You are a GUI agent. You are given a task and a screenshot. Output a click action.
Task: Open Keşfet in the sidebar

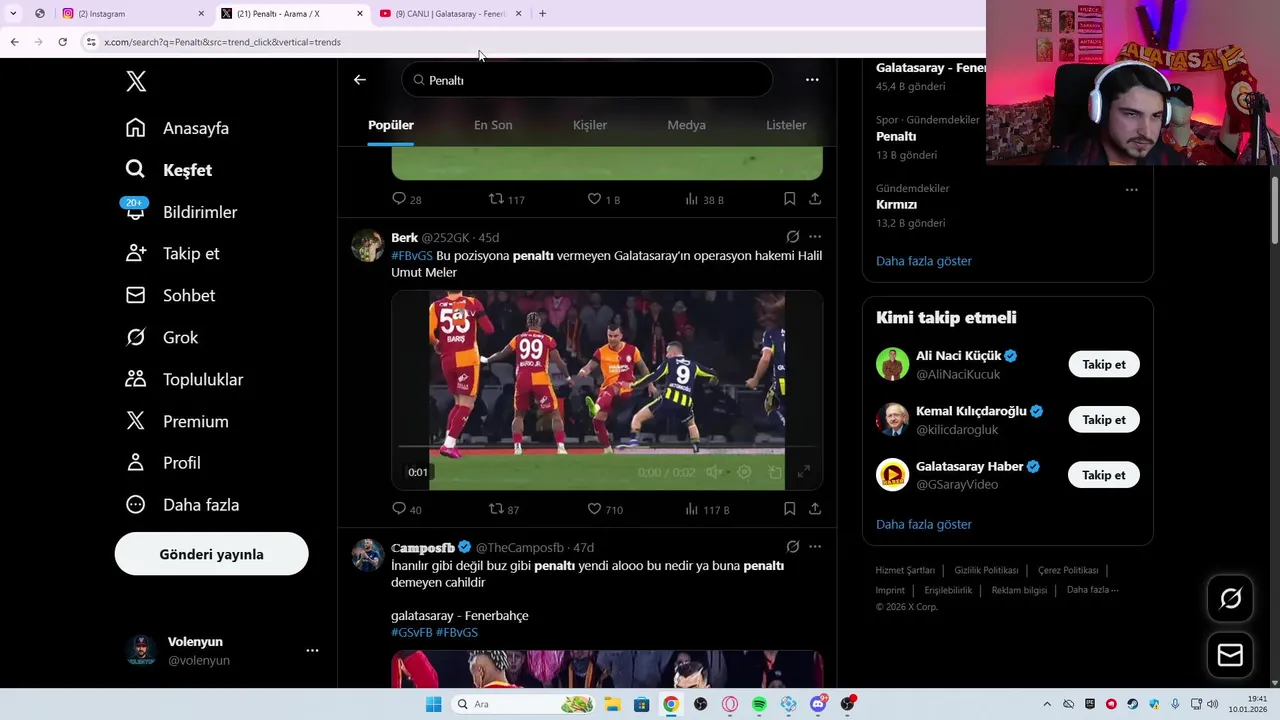[169, 170]
